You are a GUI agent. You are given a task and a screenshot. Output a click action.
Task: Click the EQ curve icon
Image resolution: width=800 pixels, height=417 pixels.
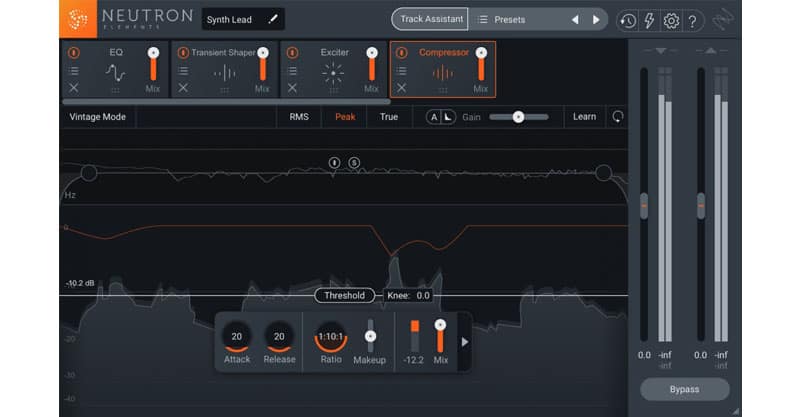[x=115, y=73]
